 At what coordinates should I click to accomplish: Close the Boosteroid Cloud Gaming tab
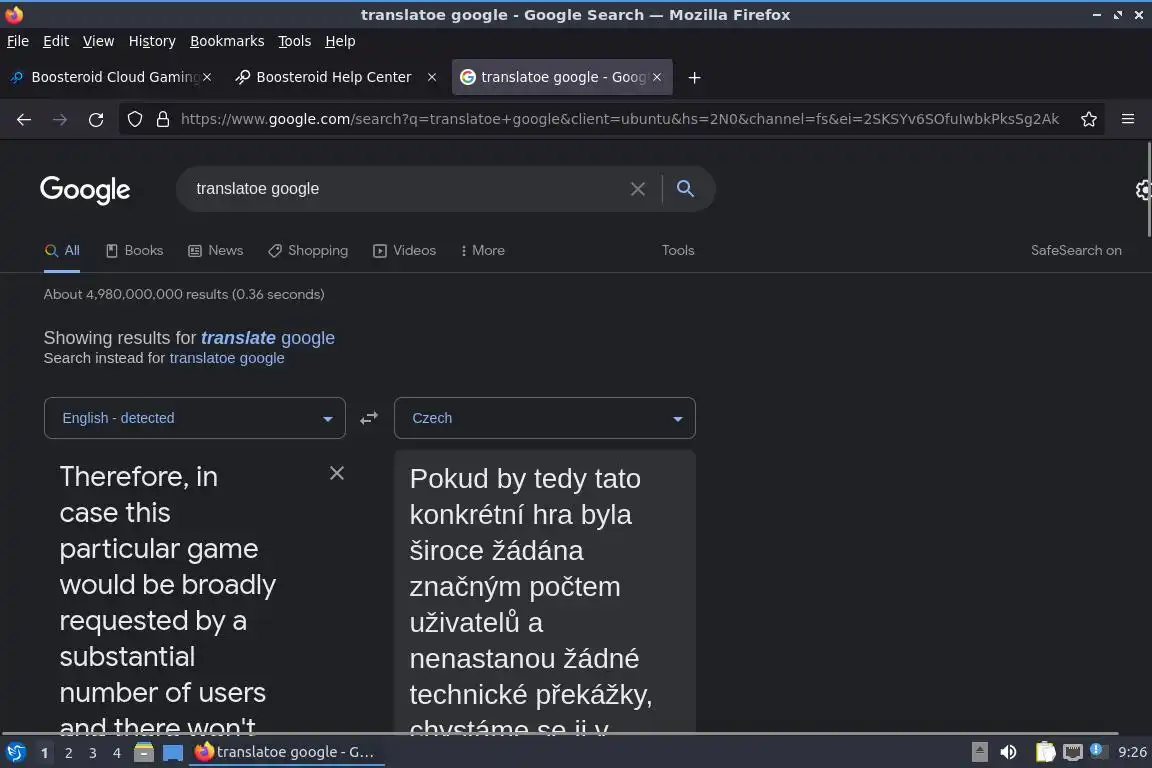207,77
